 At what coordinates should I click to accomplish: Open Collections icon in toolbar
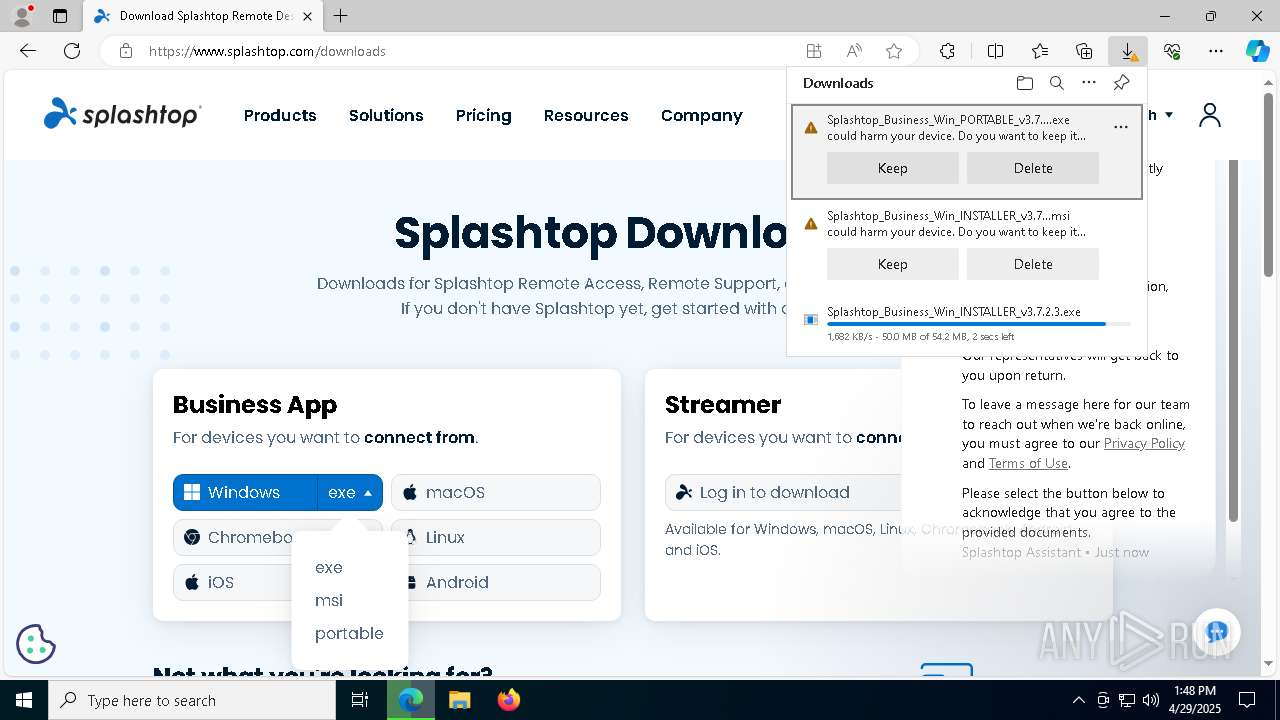pos(1084,51)
